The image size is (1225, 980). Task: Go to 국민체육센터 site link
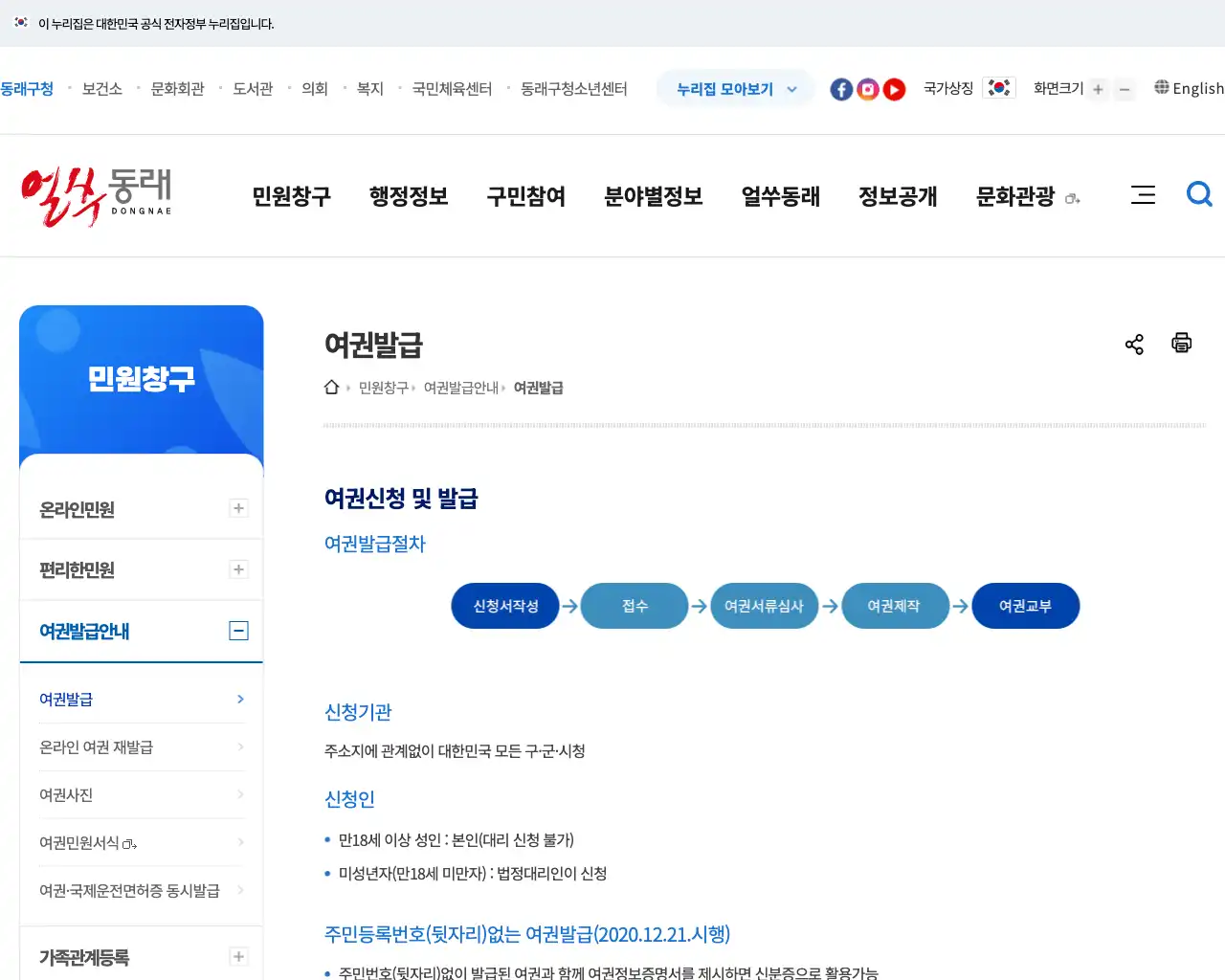click(452, 89)
